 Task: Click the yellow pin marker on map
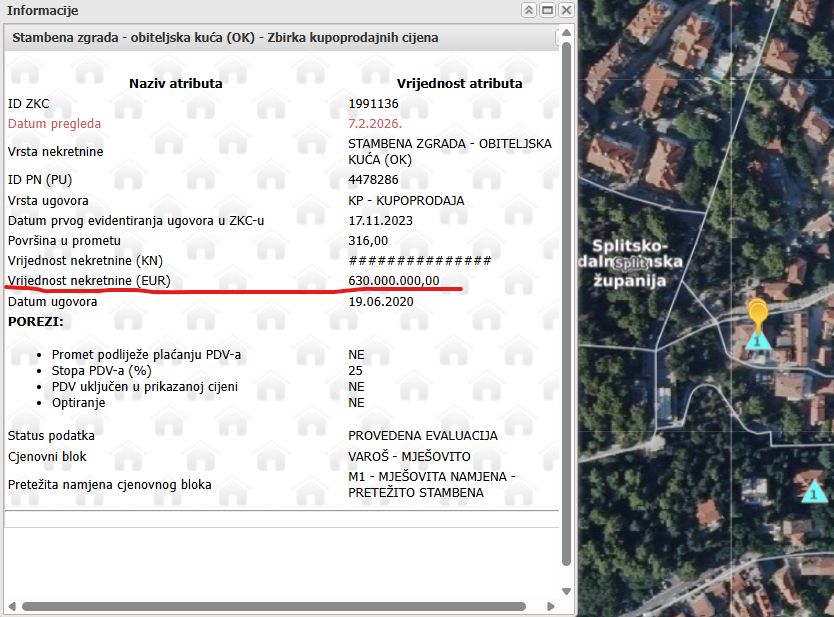(x=758, y=311)
